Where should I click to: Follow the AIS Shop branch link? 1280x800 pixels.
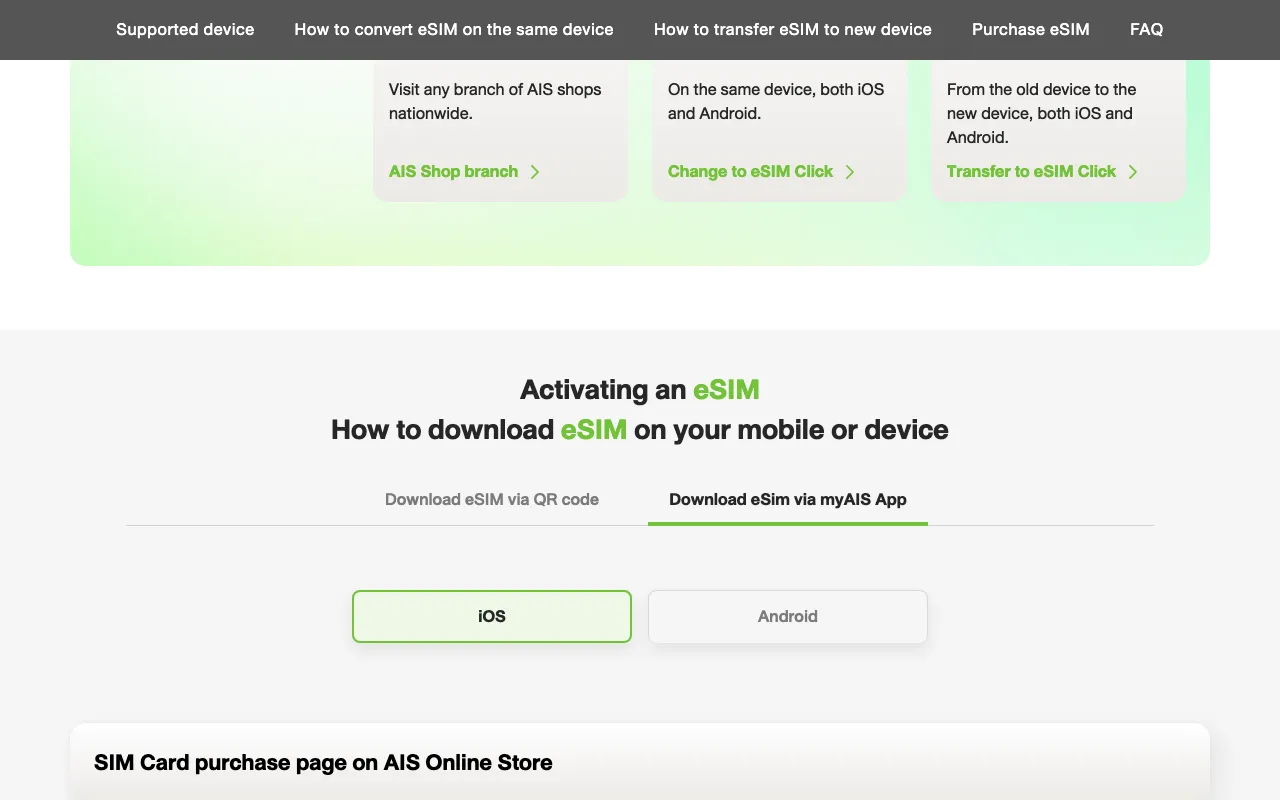tap(453, 171)
